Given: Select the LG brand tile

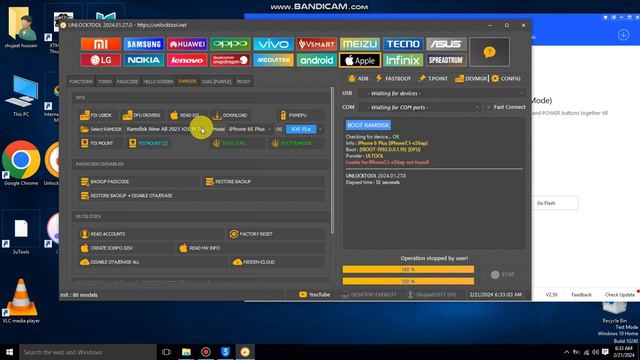Looking at the screenshot, I should [100, 60].
